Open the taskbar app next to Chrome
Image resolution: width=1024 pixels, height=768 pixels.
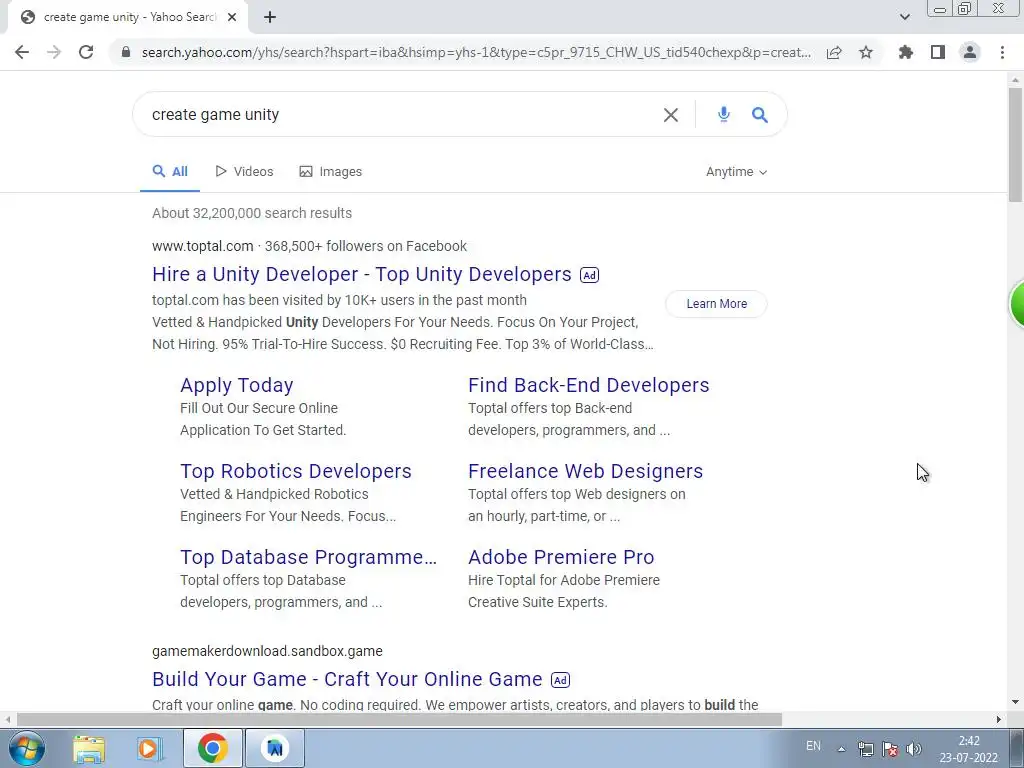[275, 748]
